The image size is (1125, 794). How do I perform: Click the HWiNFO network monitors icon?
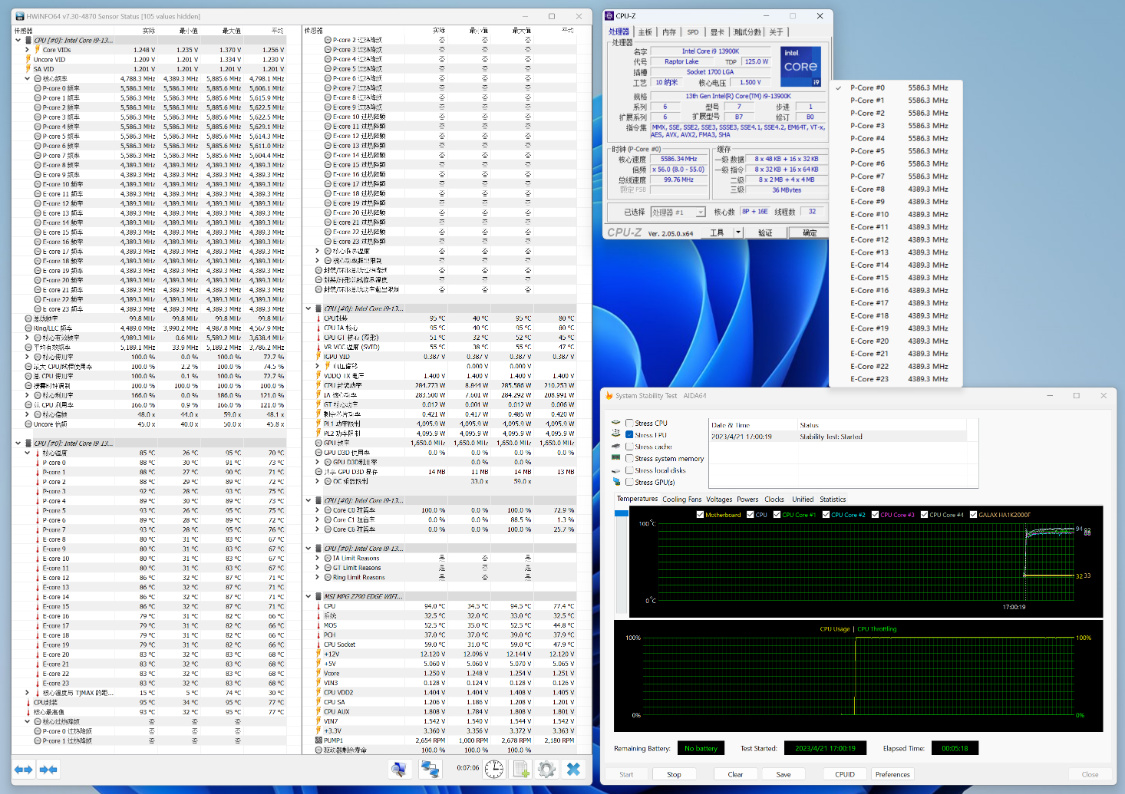point(431,769)
